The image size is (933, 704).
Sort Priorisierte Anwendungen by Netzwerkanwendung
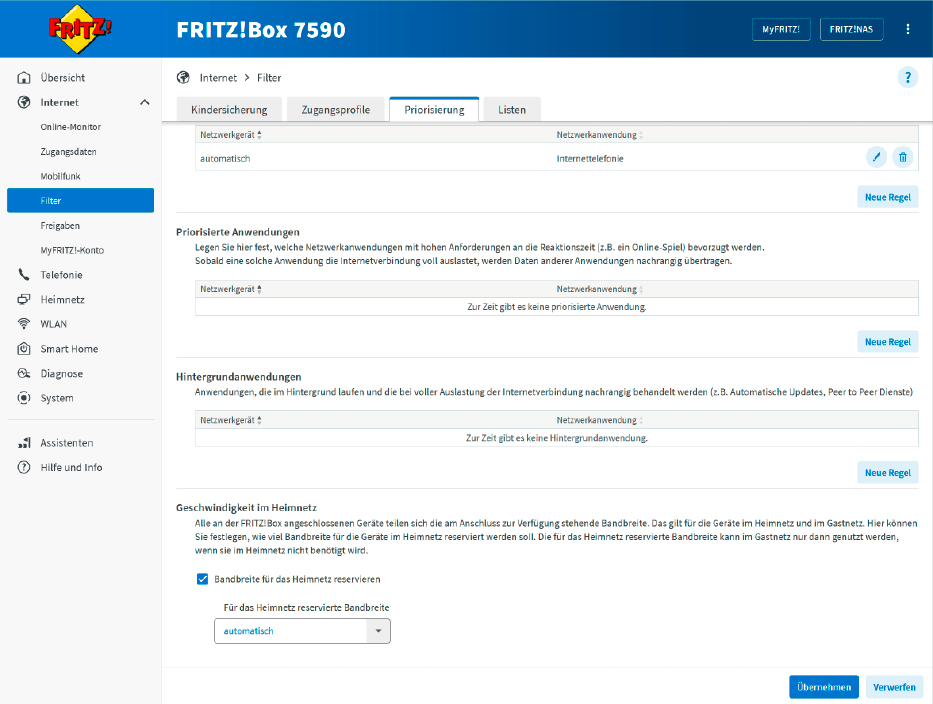click(x=600, y=289)
